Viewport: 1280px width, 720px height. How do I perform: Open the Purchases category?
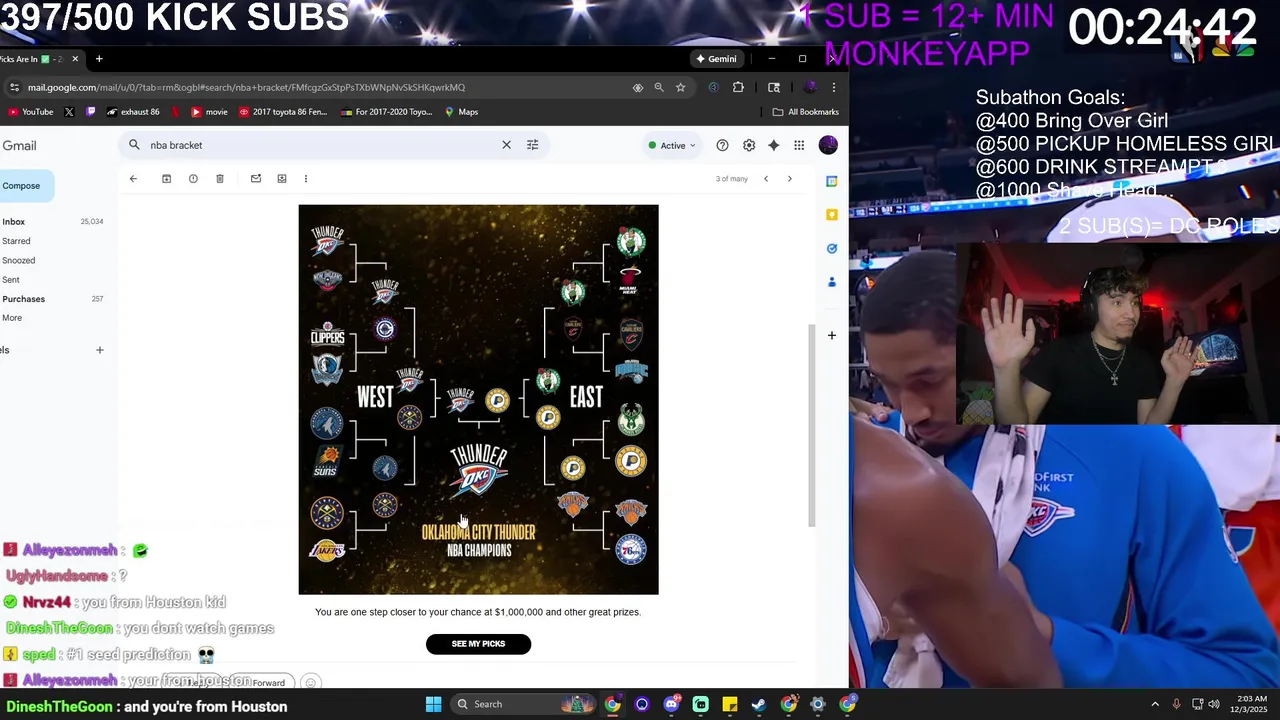tap(23, 299)
